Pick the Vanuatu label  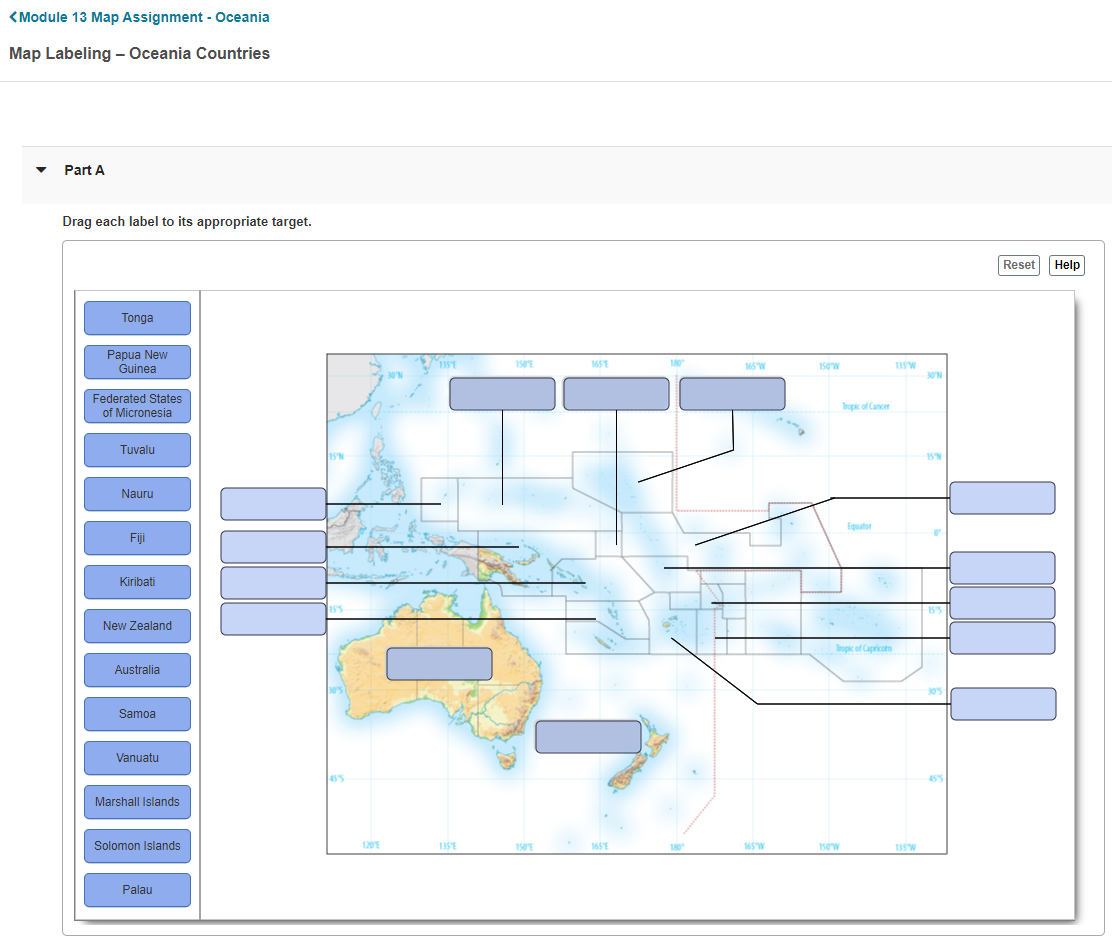point(138,758)
